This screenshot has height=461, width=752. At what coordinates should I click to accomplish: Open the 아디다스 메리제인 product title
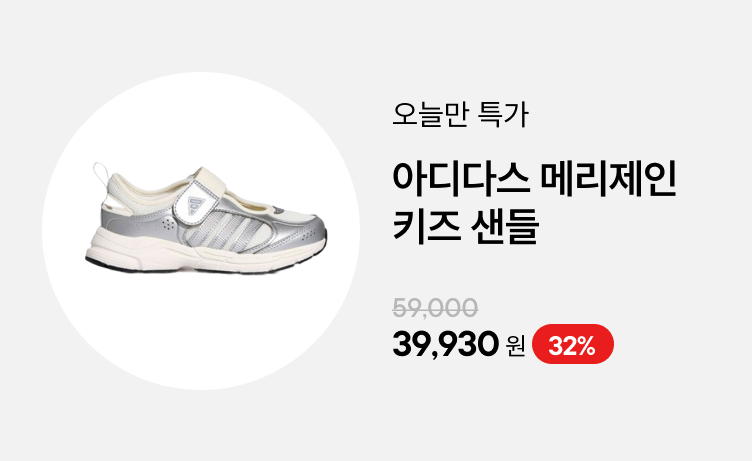point(534,179)
